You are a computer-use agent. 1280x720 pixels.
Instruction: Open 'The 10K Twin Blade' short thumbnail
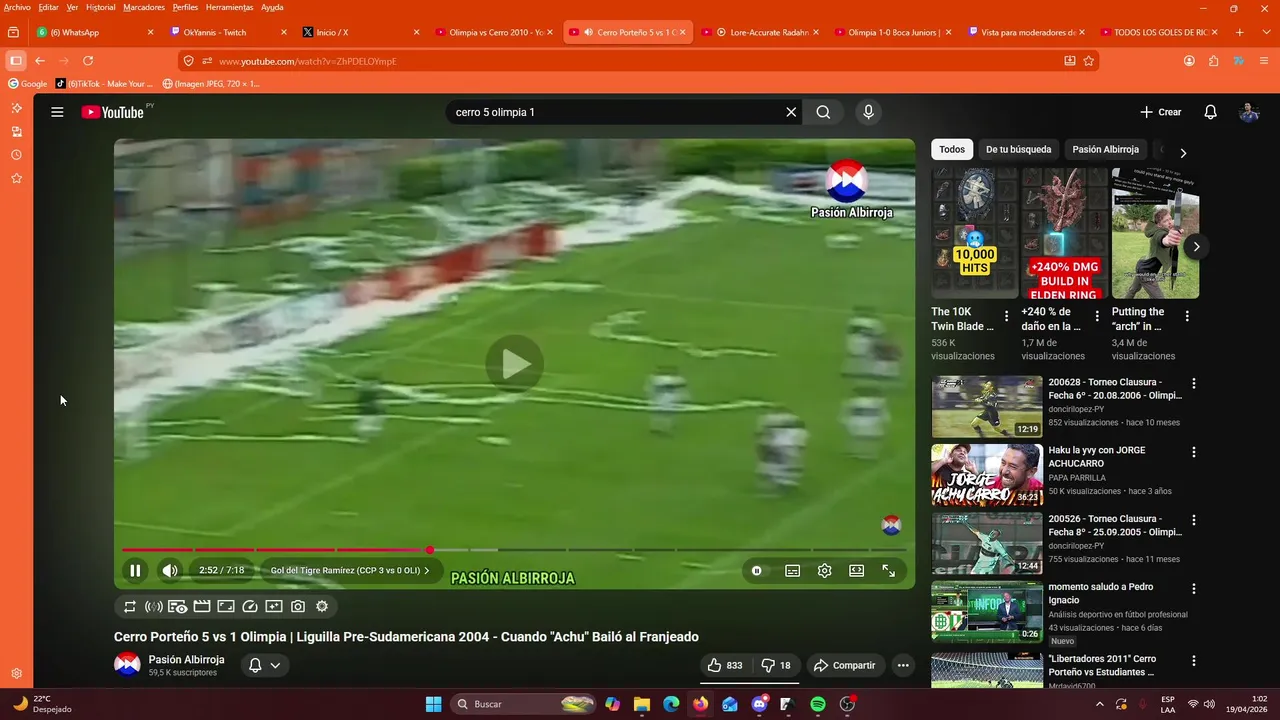point(974,233)
